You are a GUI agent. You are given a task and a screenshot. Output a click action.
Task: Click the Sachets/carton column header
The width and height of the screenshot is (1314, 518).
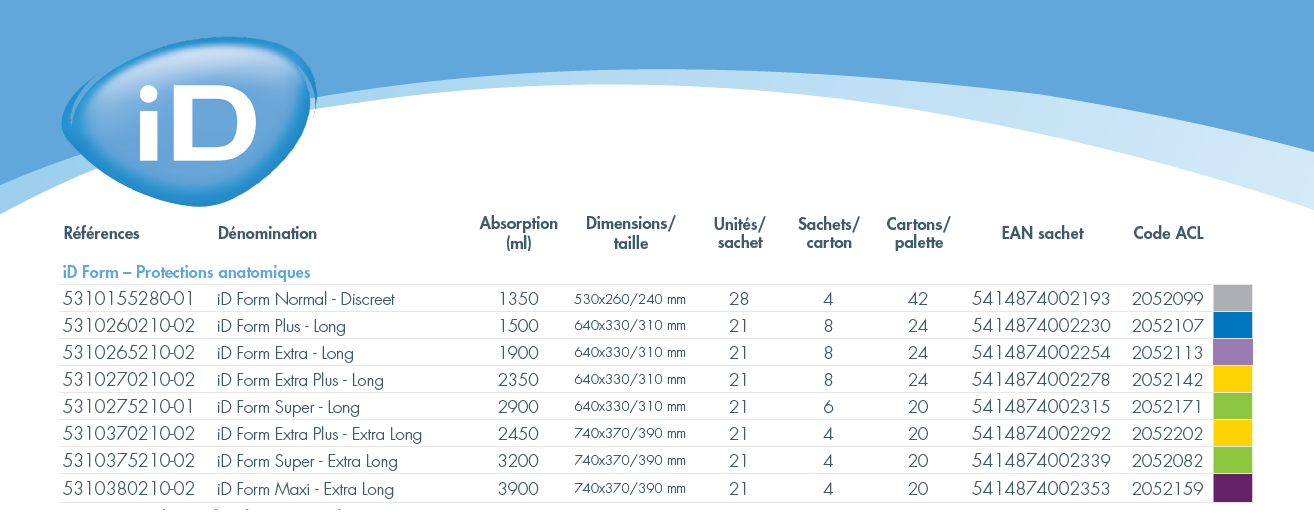pos(829,233)
